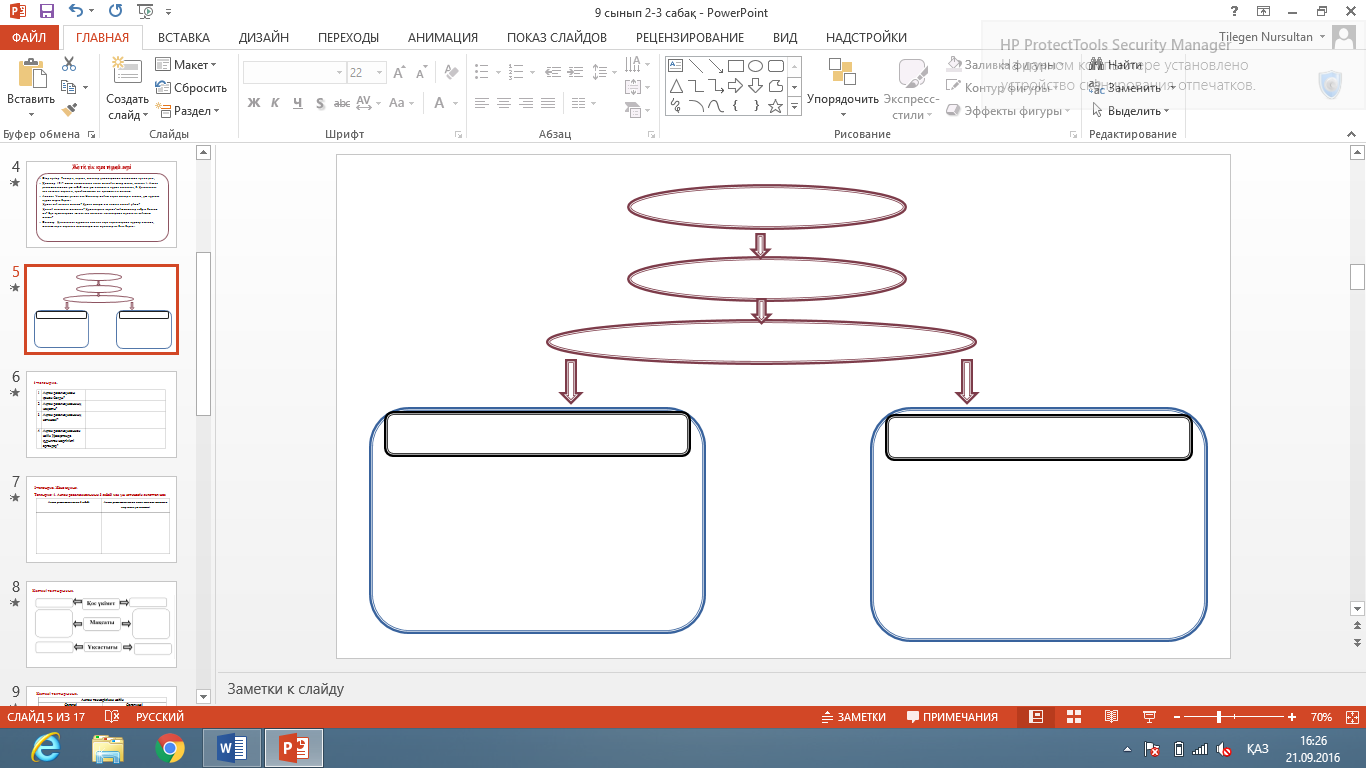Screen dimensions: 1366x768
Task: Click the zoom slider handle
Action: (1219, 717)
